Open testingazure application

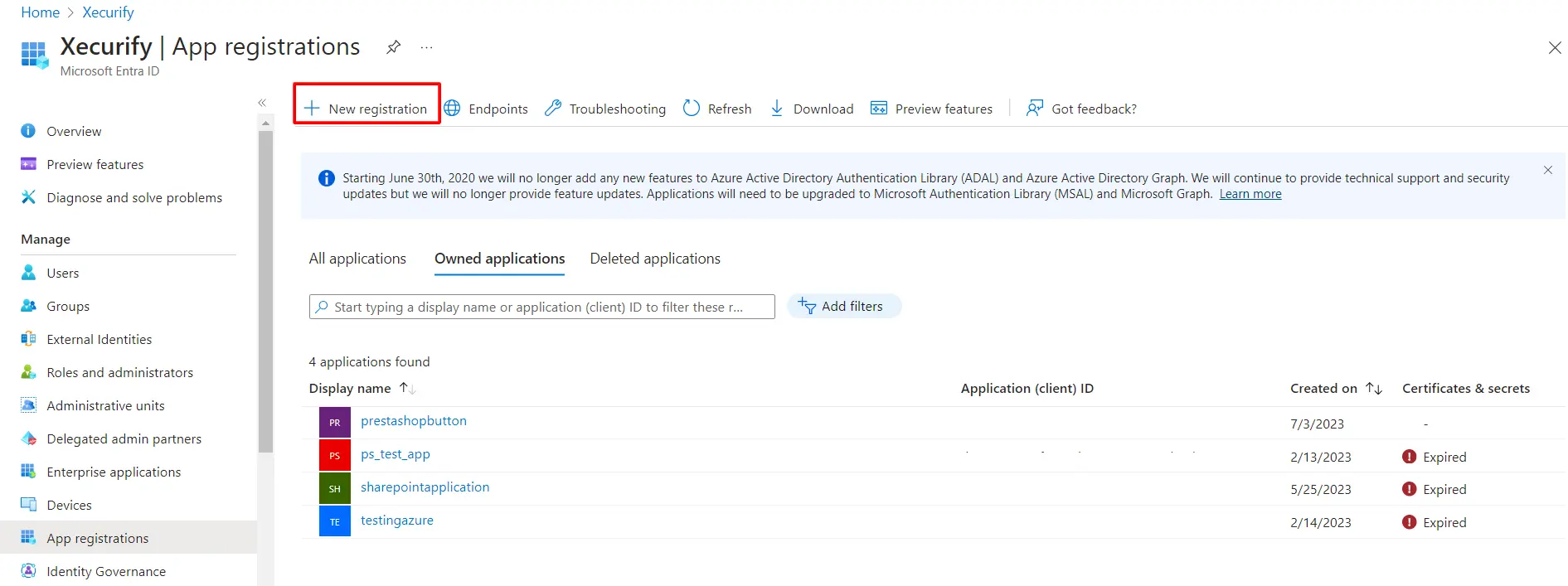click(397, 521)
